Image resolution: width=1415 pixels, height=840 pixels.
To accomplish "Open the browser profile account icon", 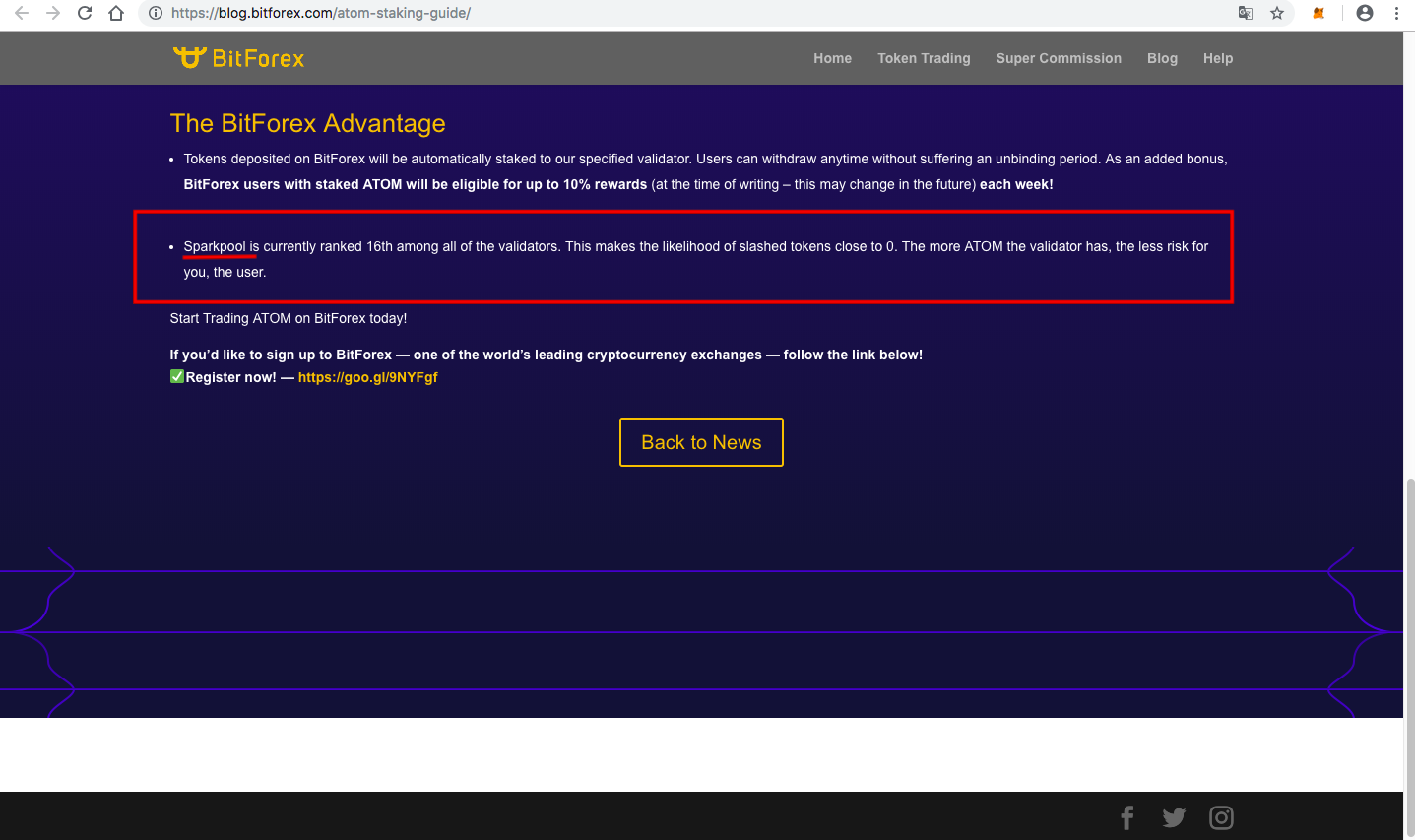I will point(1365,13).
